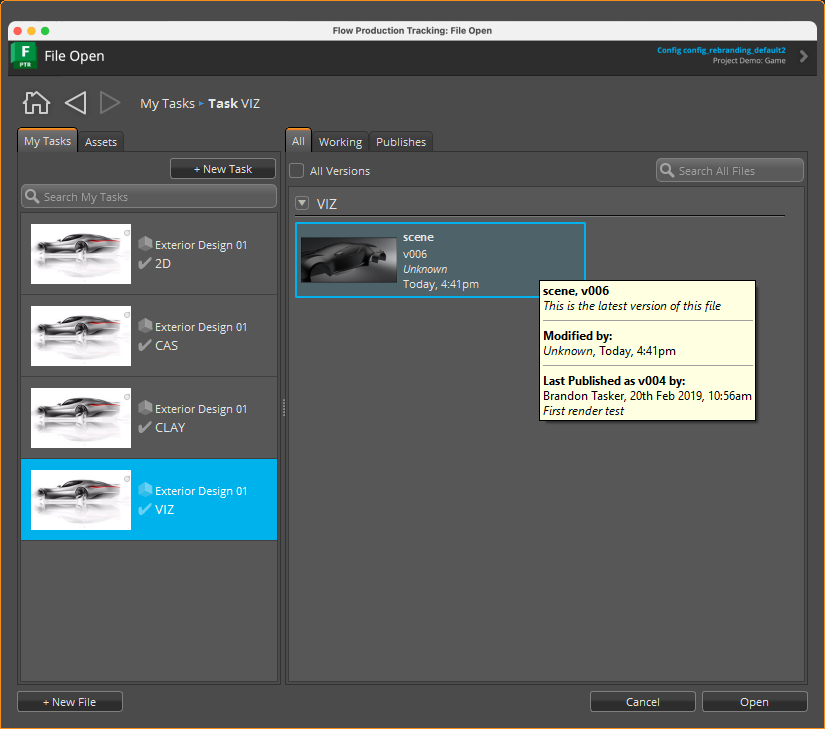Click the + New File button
Viewport: 825px width, 729px height.
pyautogui.click(x=70, y=702)
